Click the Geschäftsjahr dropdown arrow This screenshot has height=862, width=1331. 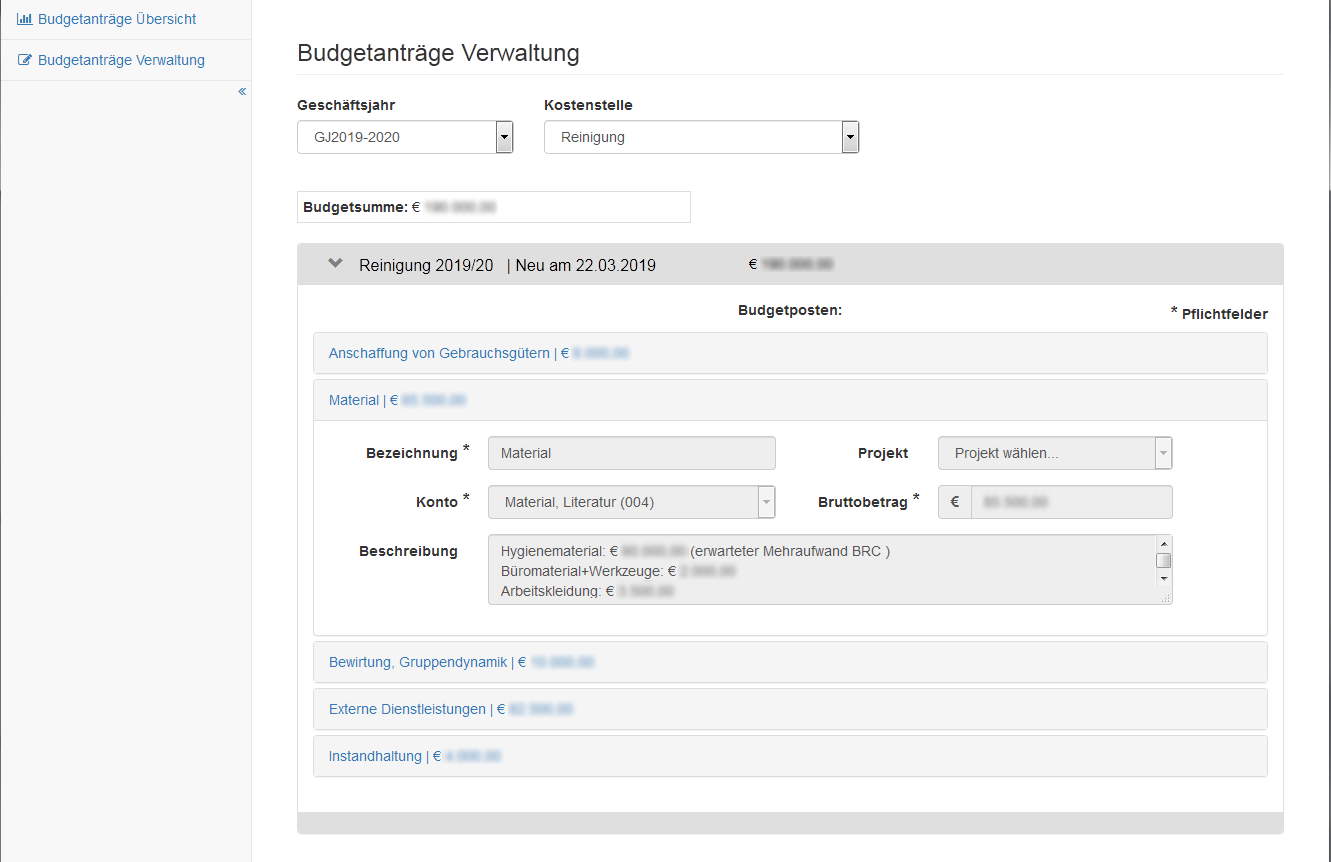[504, 137]
